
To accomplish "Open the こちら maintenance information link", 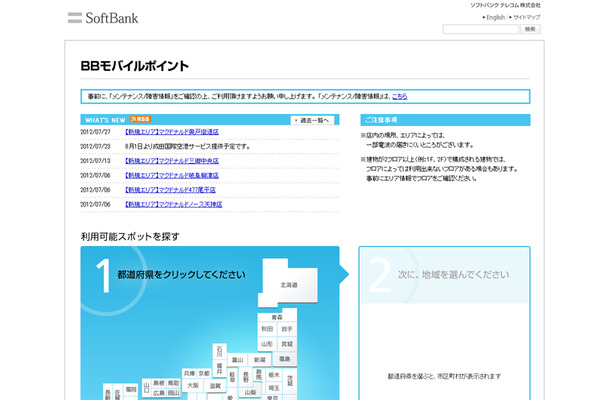I will point(400,96).
